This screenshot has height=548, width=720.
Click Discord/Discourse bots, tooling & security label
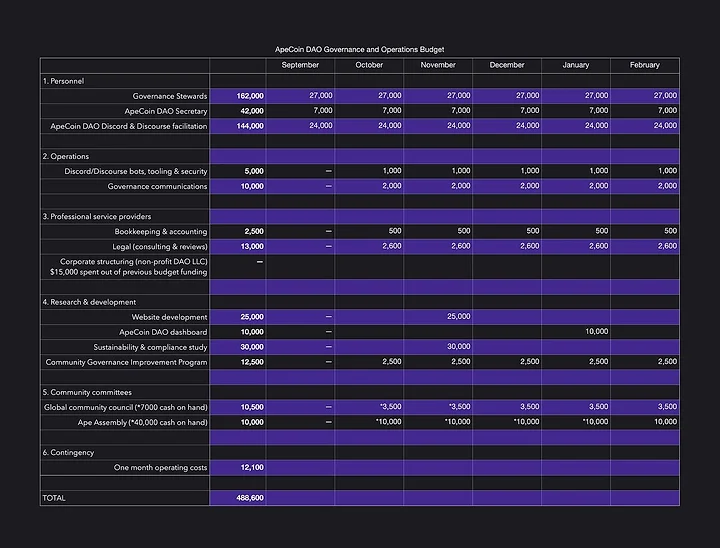pyautogui.click(x=136, y=171)
